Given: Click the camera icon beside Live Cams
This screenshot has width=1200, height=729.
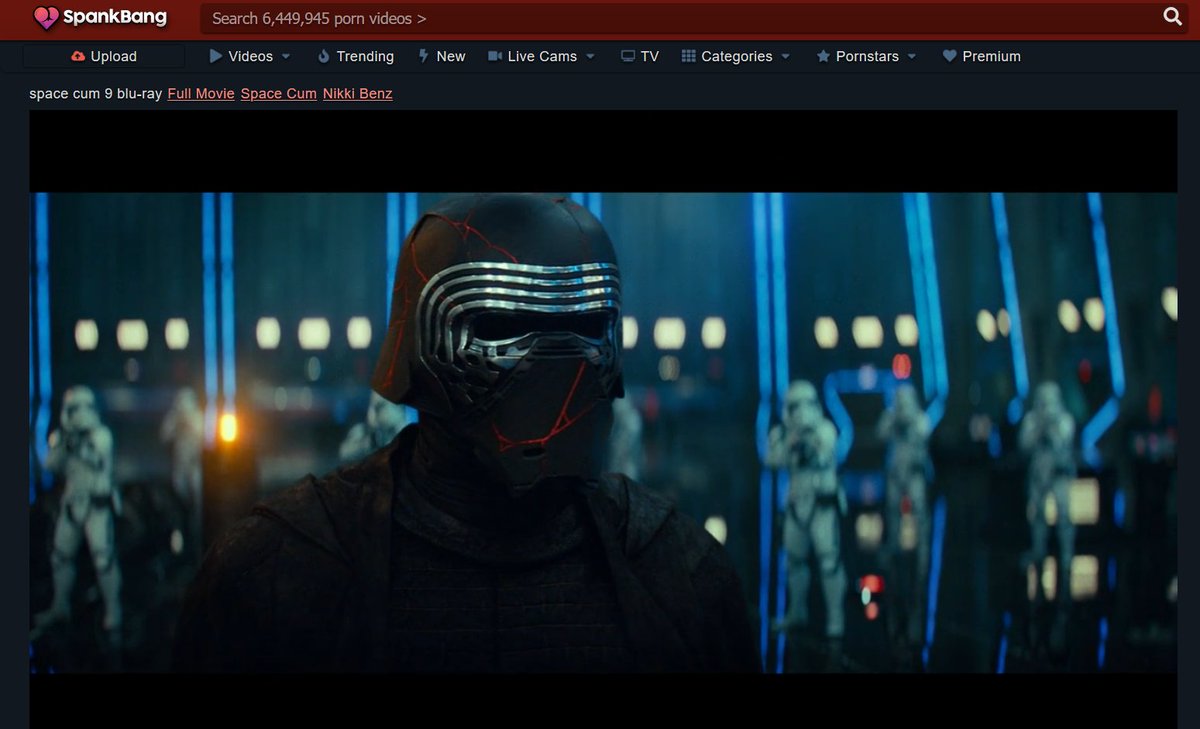Looking at the screenshot, I should point(494,56).
